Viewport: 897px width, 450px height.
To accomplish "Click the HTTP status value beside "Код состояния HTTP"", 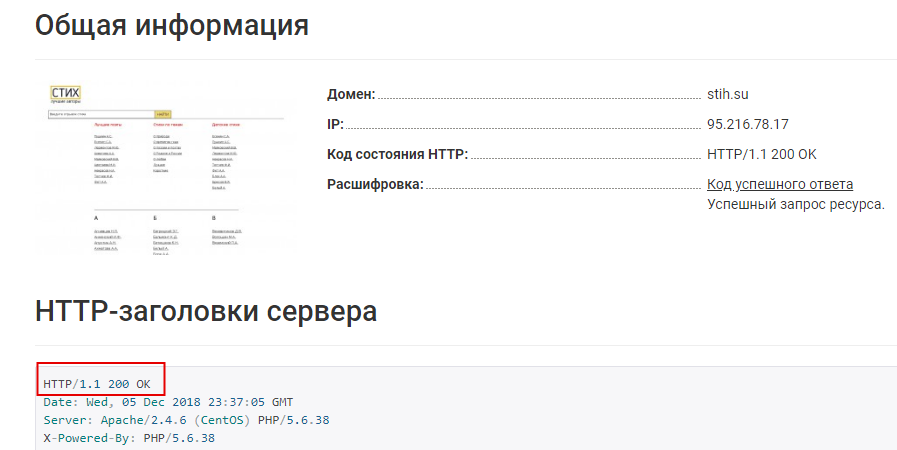I will [761, 154].
